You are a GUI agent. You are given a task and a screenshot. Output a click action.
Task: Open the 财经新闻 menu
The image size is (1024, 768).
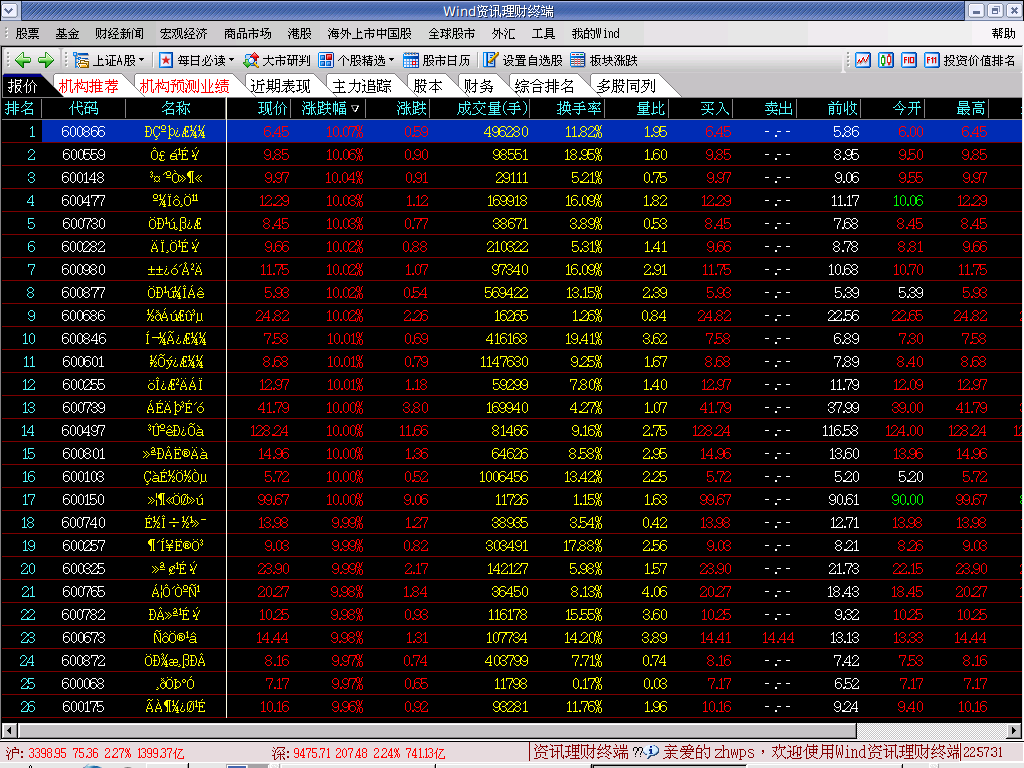pyautogui.click(x=120, y=33)
